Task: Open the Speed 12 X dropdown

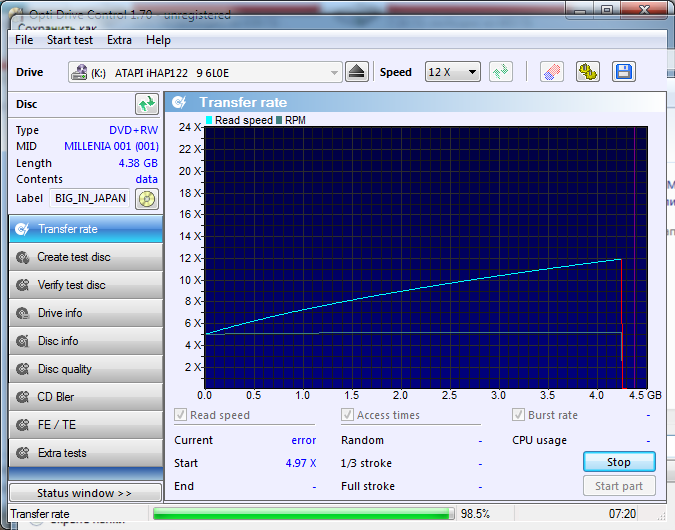Action: coord(453,72)
